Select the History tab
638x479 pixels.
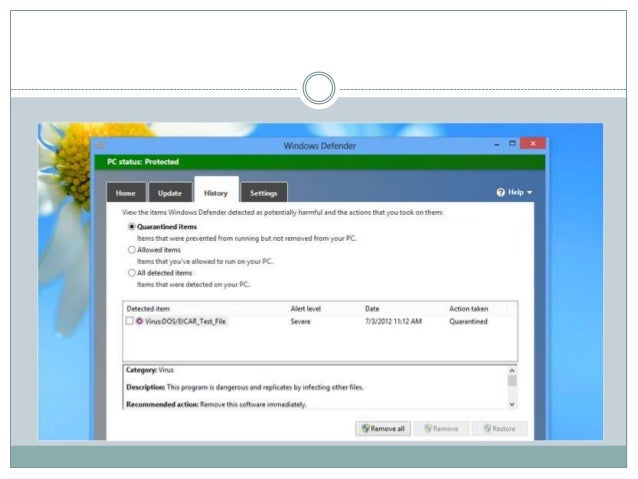216,190
